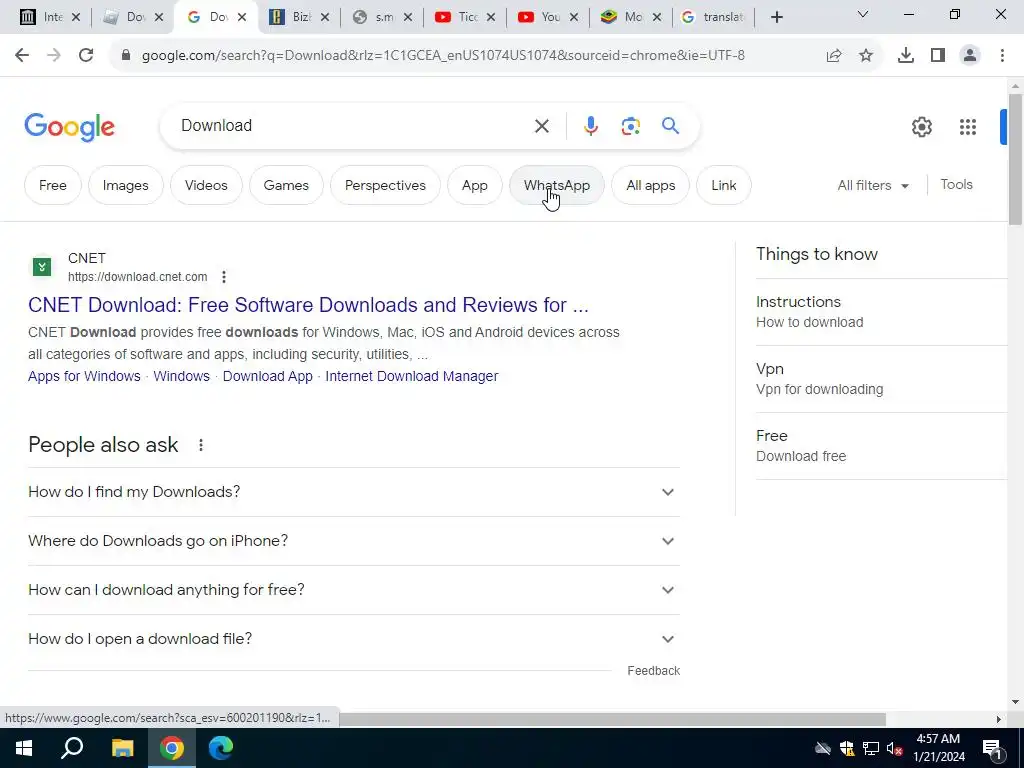Open a new tab with plus icon

[776, 17]
